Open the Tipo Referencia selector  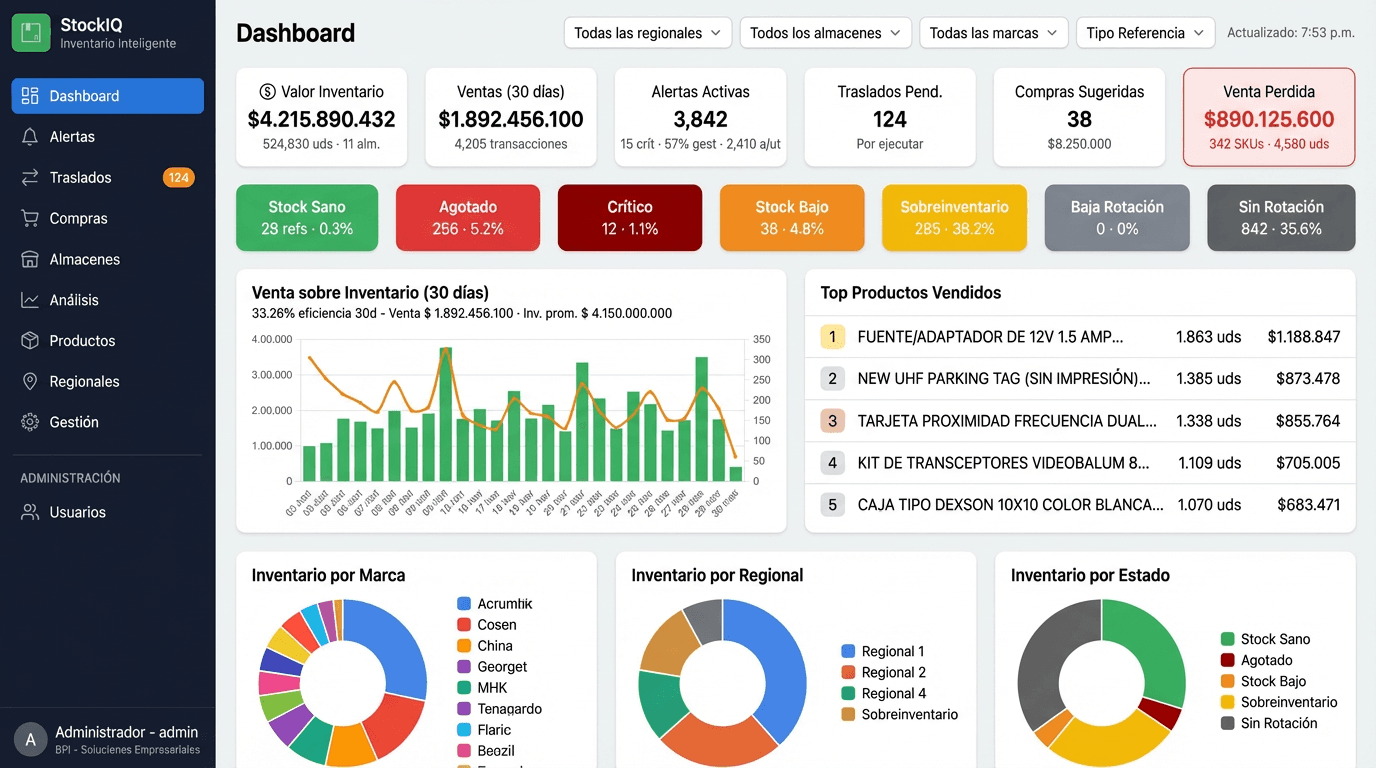[1144, 32]
